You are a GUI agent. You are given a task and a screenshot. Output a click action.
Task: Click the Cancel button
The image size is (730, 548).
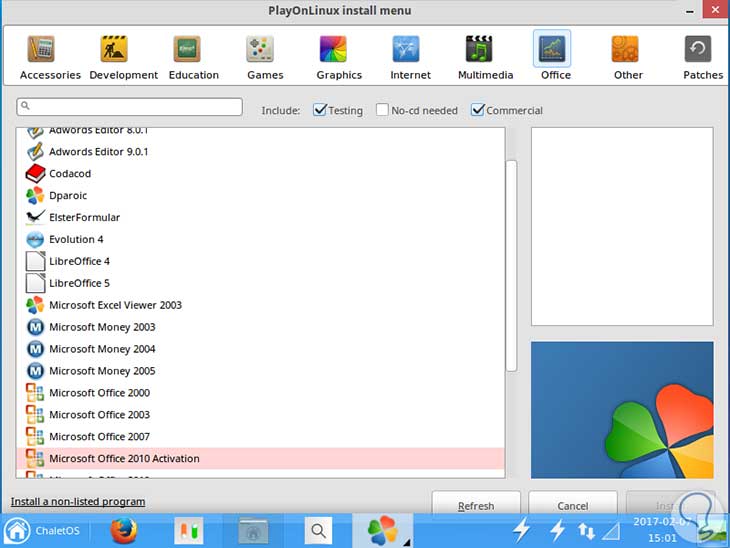point(573,503)
